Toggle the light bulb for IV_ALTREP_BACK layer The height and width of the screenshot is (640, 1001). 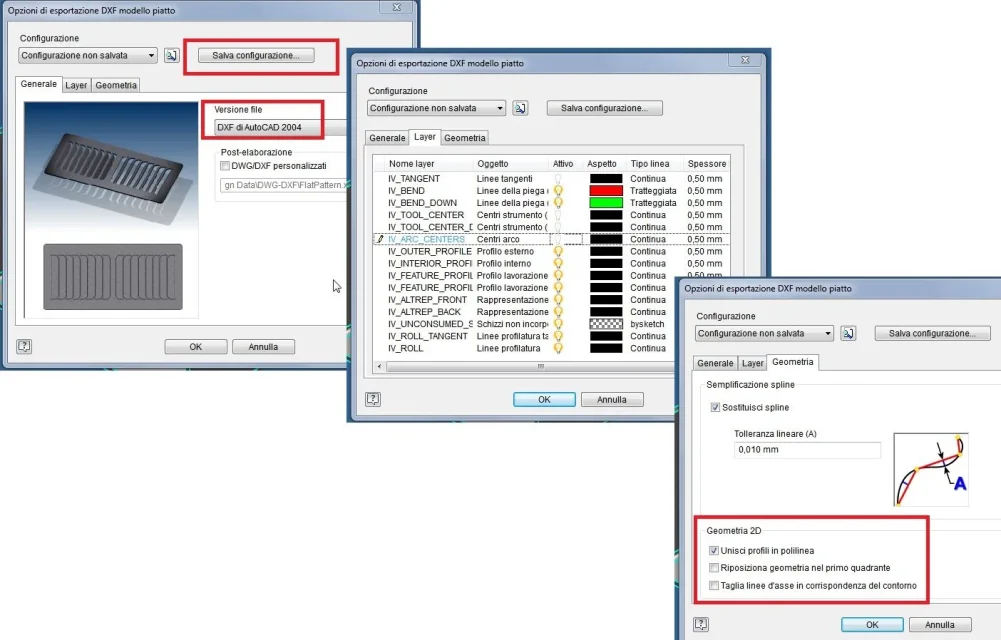pyautogui.click(x=558, y=312)
